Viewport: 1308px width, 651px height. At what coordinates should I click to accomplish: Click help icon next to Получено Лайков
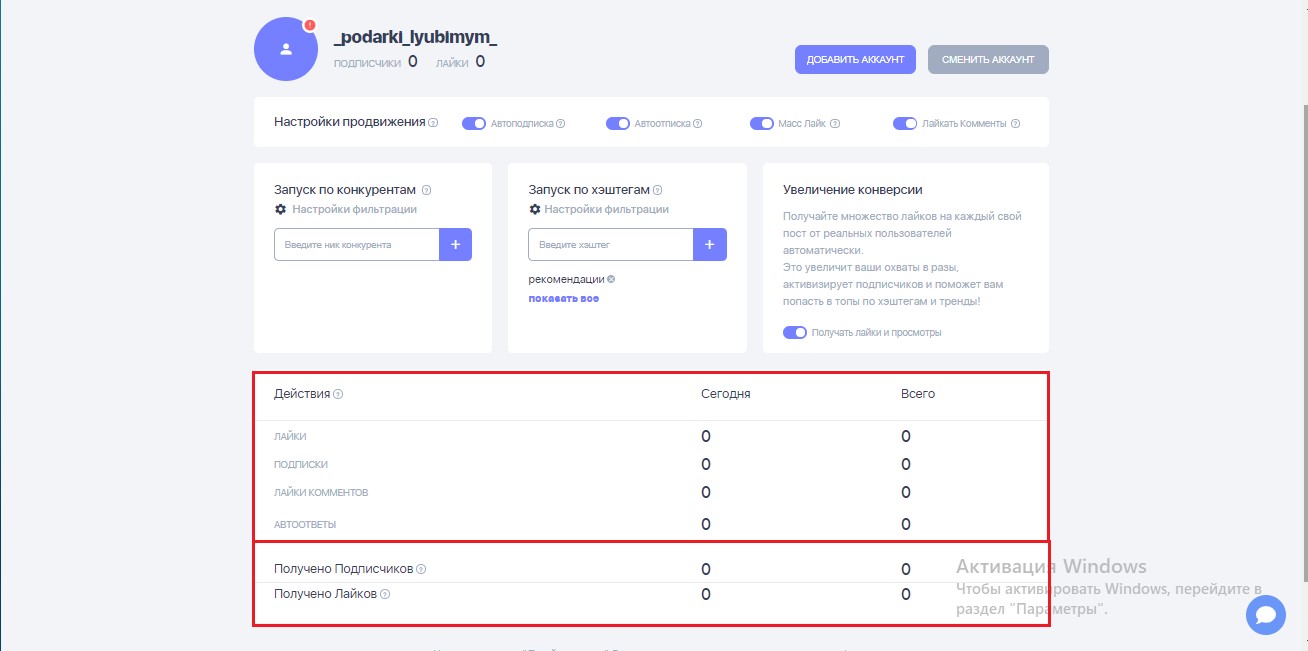tap(385, 594)
